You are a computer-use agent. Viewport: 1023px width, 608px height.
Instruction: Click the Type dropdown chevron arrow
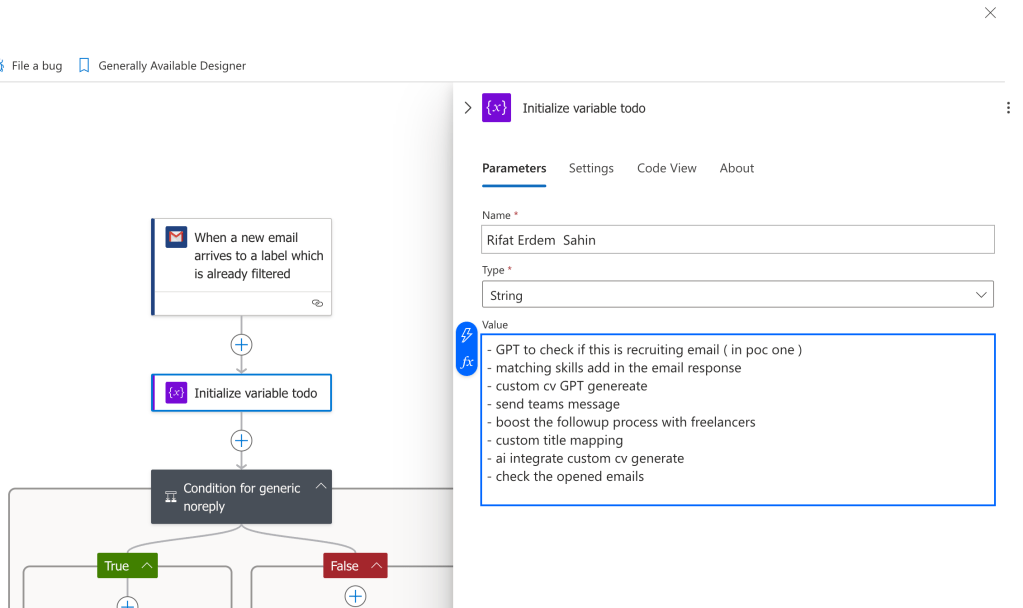981,295
